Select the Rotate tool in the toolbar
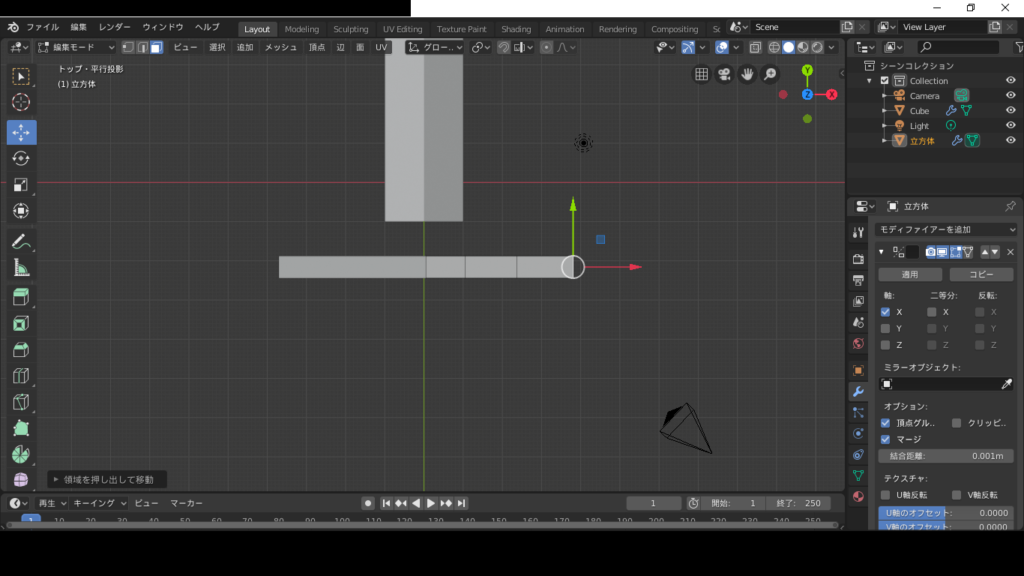The height and width of the screenshot is (576, 1024). (x=21, y=158)
